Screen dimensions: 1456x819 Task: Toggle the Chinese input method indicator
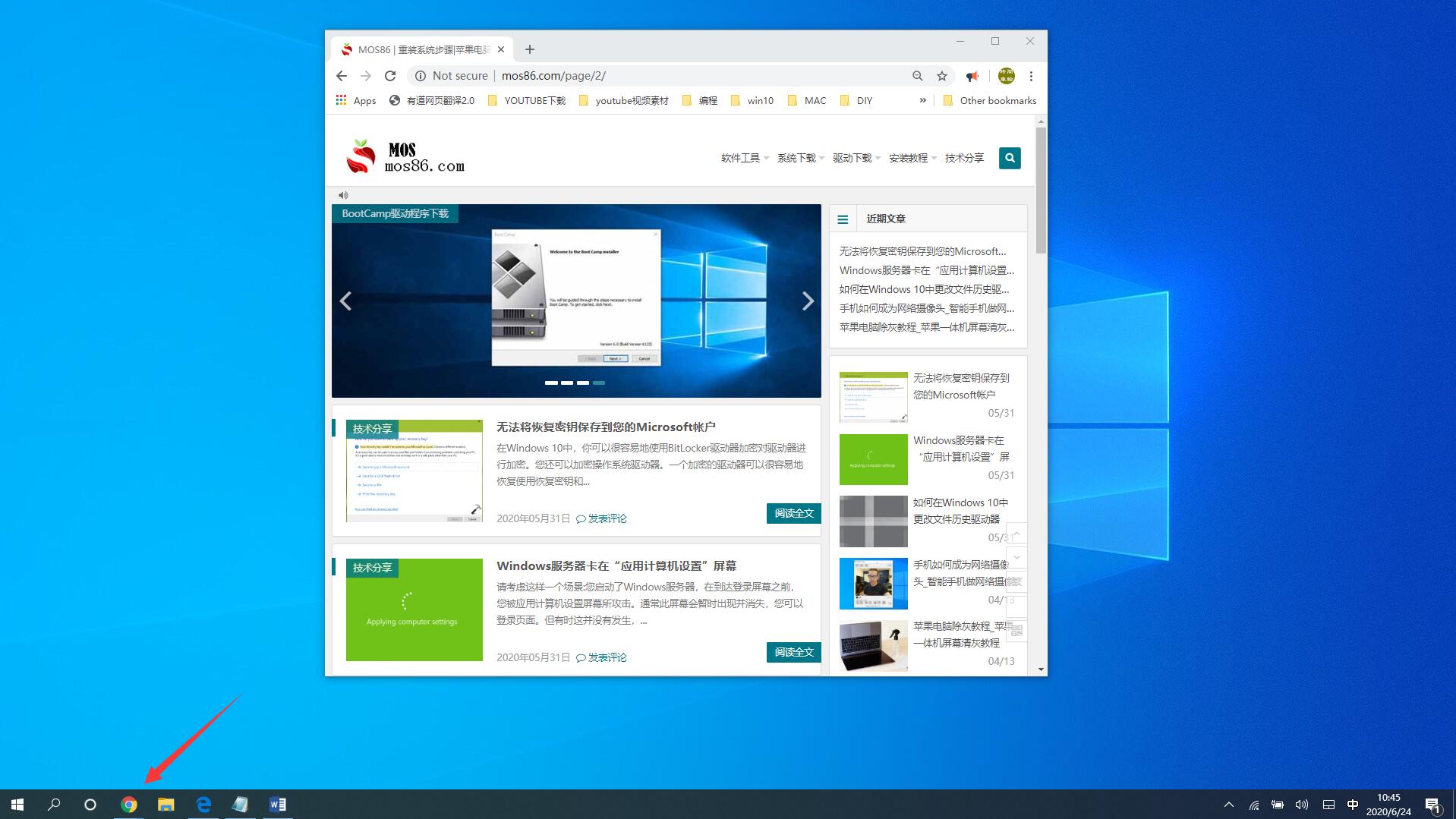(1353, 805)
